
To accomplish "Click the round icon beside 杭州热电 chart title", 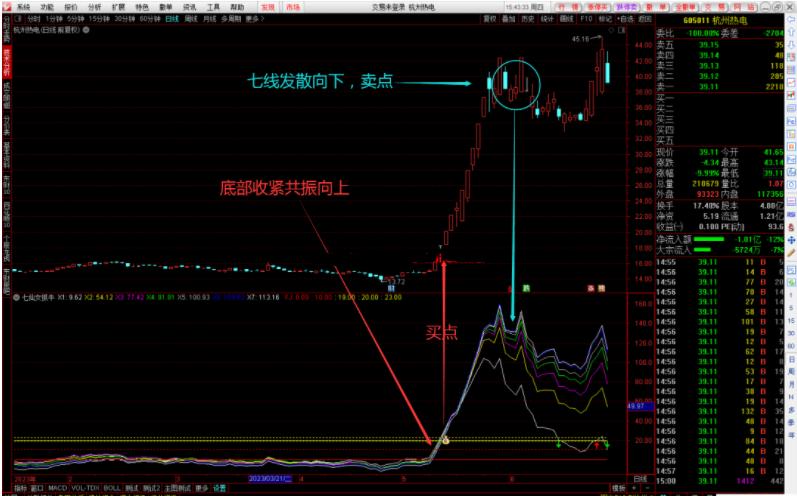I will [86, 30].
